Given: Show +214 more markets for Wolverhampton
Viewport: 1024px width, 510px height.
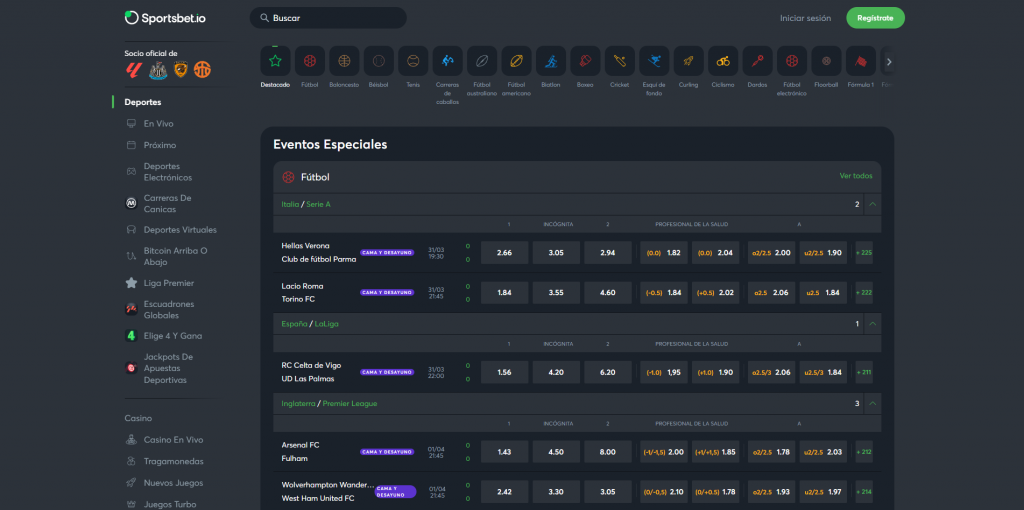Looking at the screenshot, I should [x=864, y=492].
